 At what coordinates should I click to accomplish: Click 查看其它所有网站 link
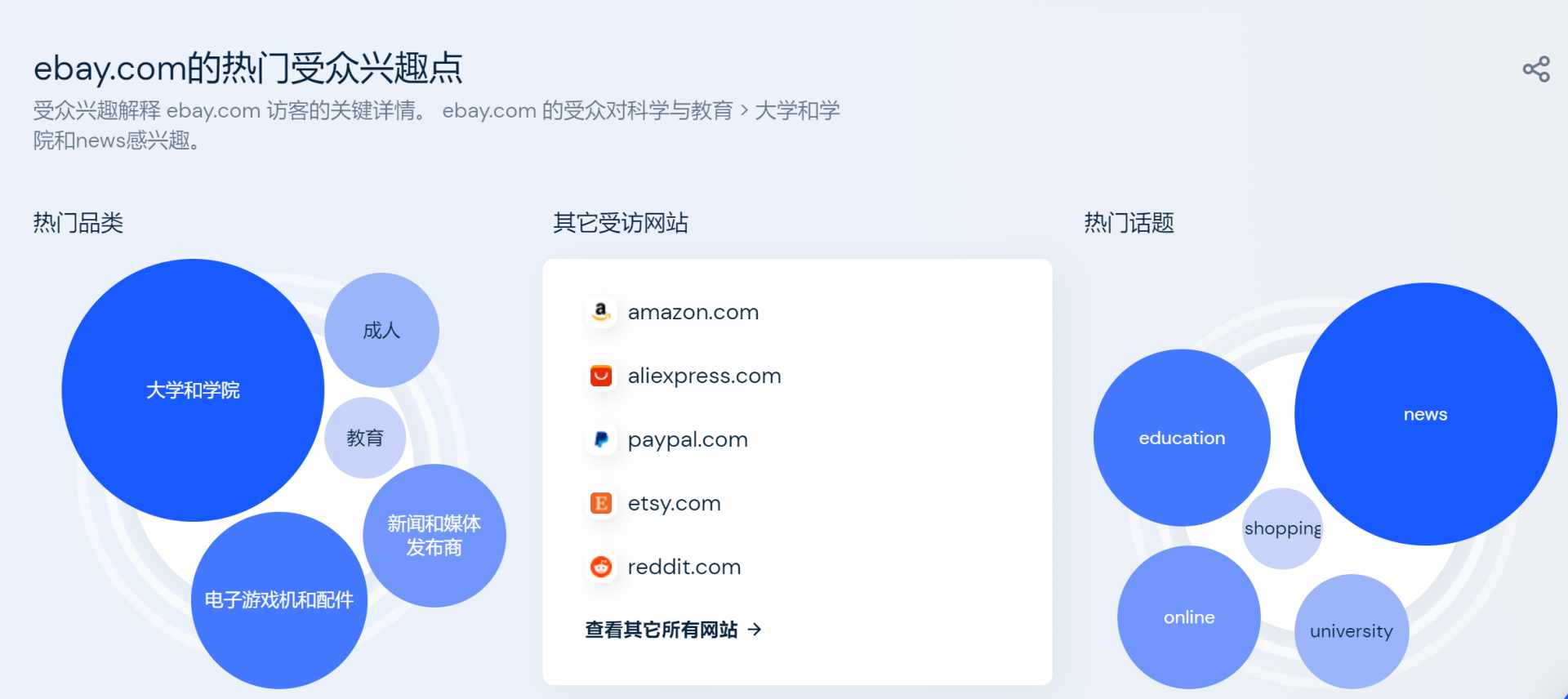pyautogui.click(x=661, y=630)
